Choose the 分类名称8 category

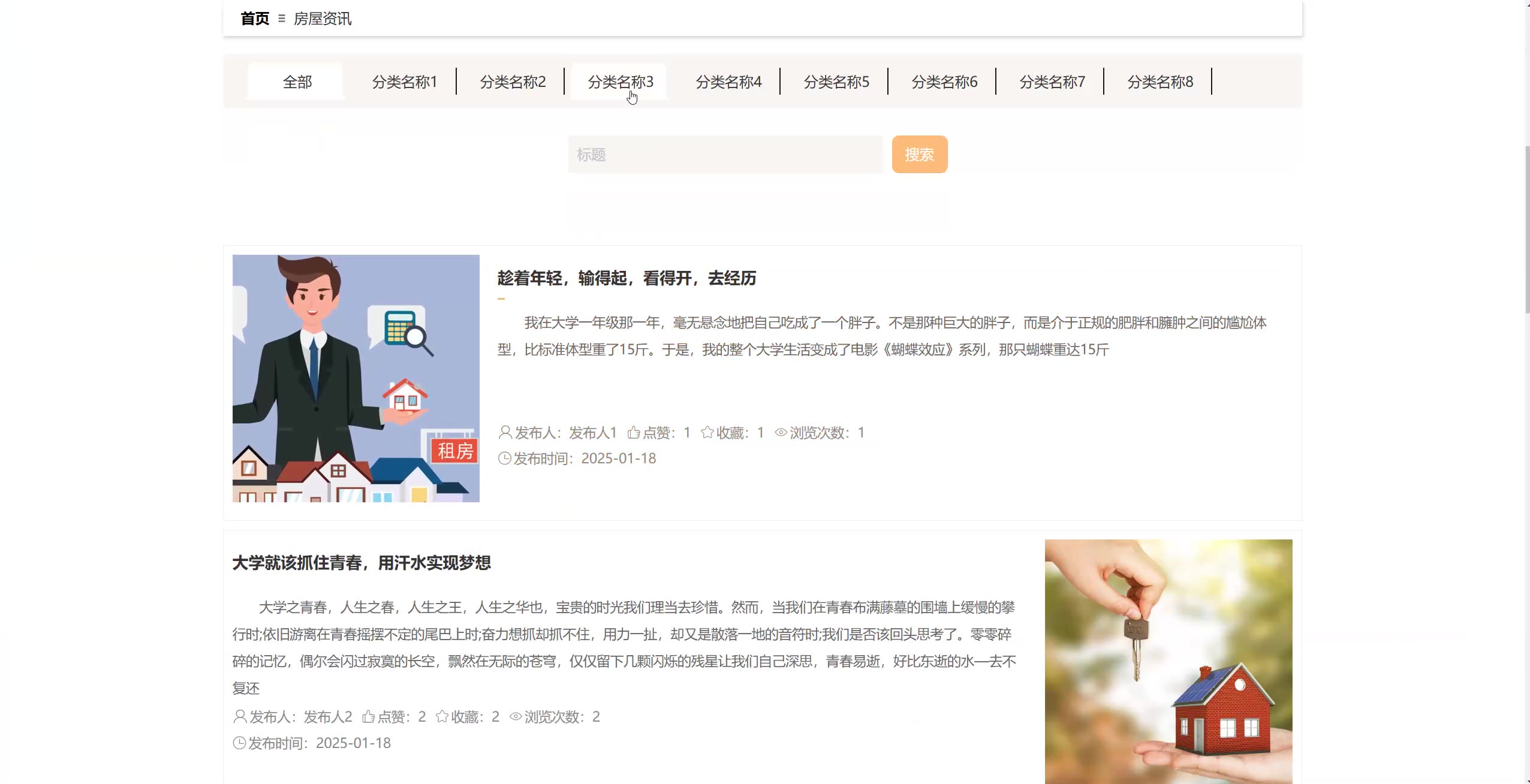tap(1159, 82)
